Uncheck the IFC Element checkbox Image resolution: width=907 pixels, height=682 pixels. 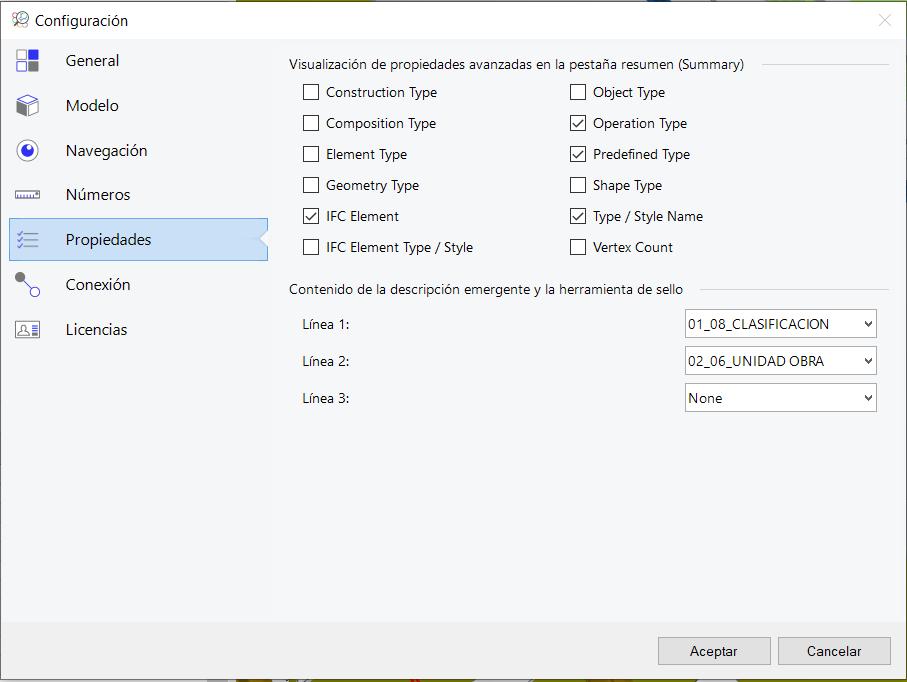pos(311,216)
